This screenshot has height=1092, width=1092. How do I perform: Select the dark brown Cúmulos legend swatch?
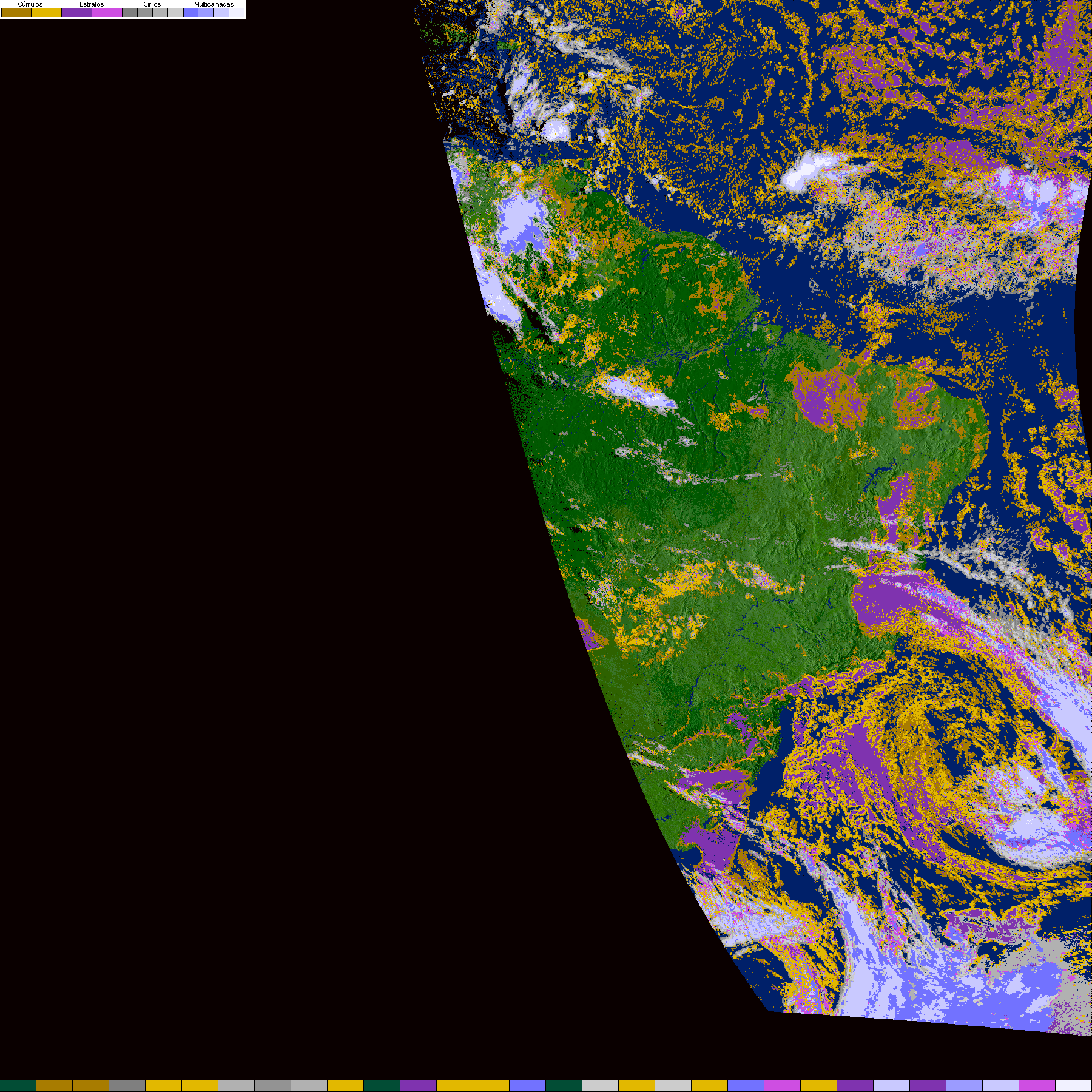(16, 12)
